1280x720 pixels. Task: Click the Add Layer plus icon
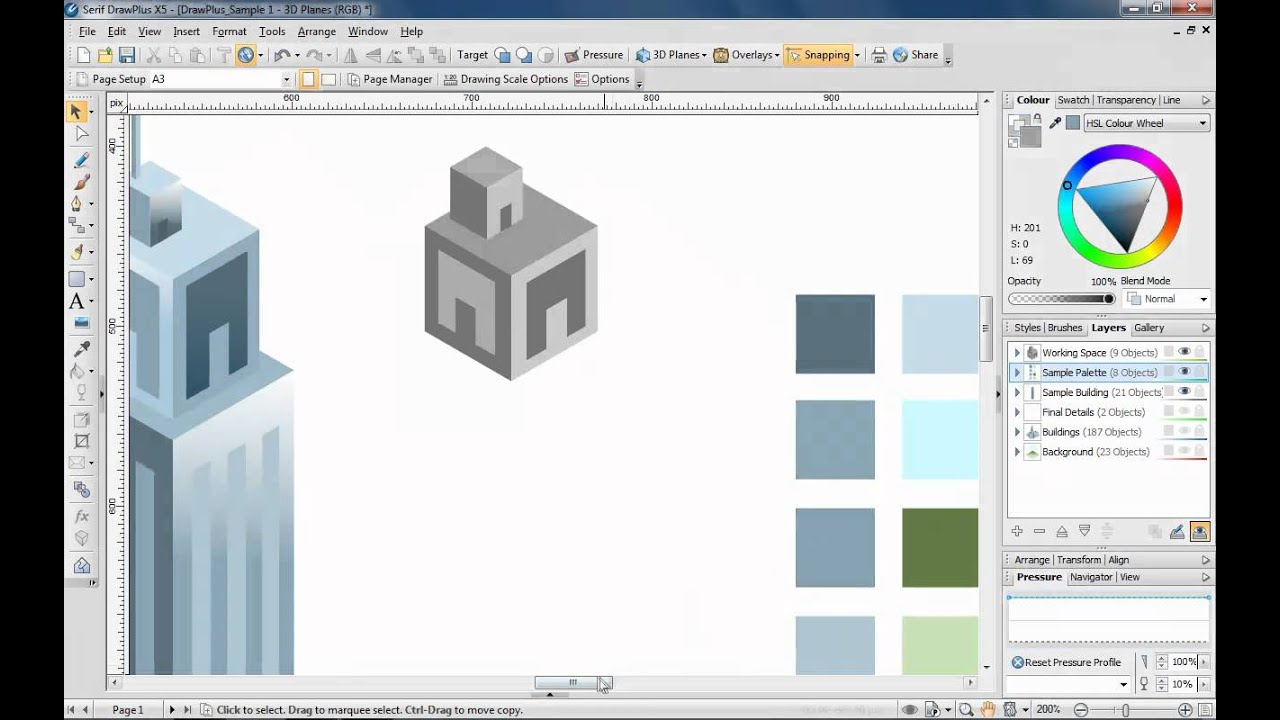tap(1017, 531)
